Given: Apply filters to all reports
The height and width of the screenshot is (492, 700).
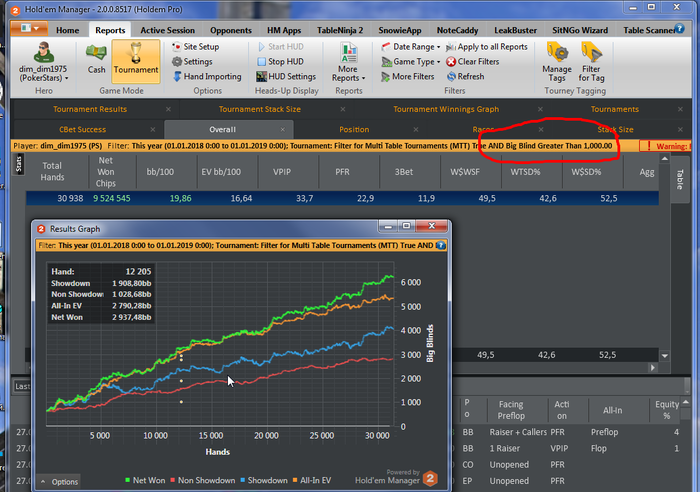Looking at the screenshot, I should (487, 46).
